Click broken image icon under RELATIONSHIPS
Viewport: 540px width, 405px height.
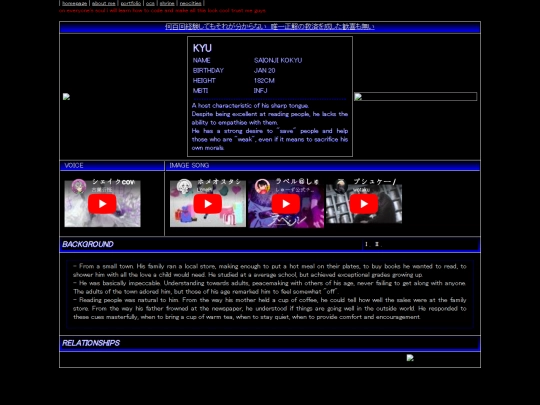click(x=410, y=358)
